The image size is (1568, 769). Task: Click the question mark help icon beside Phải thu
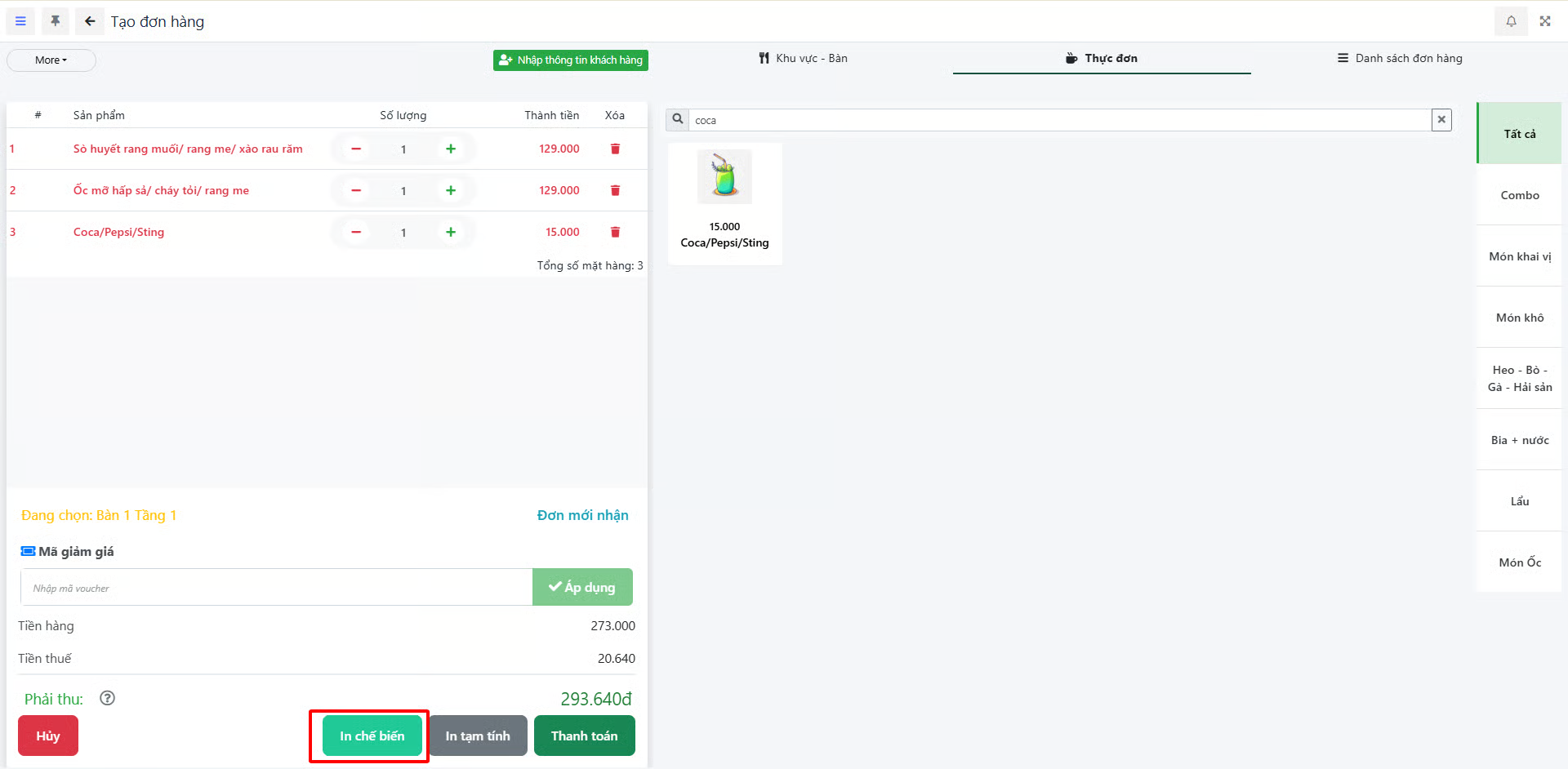coord(107,698)
